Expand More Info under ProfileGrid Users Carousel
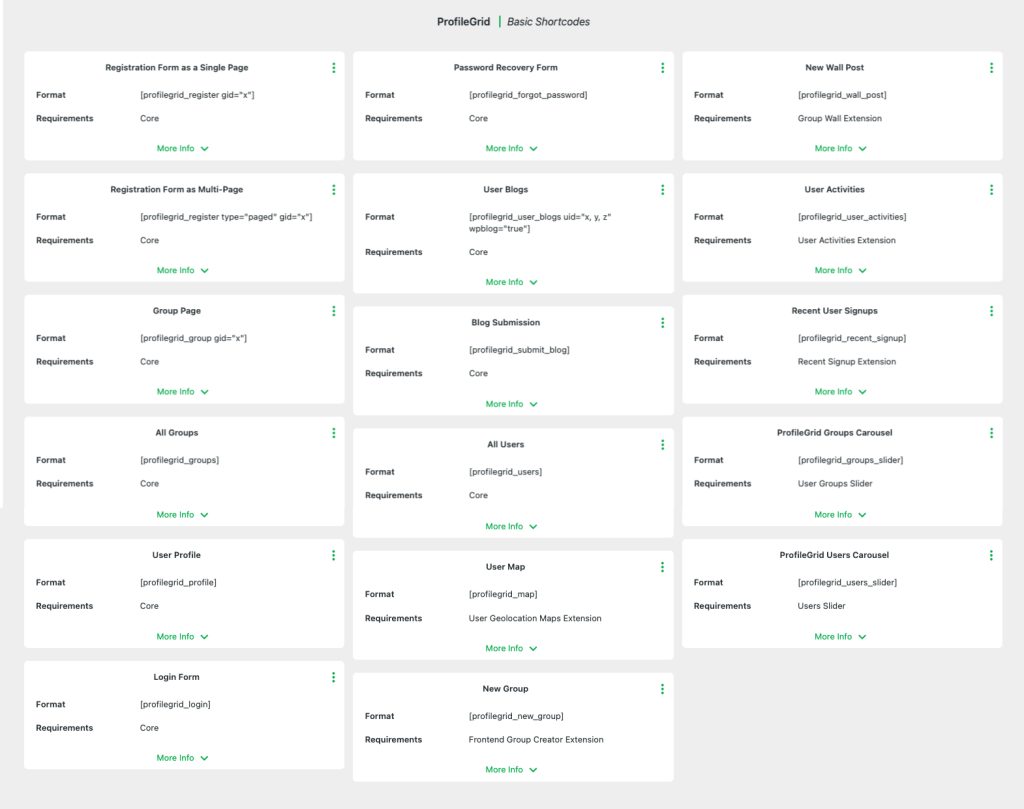The image size is (1024, 809). click(x=841, y=636)
